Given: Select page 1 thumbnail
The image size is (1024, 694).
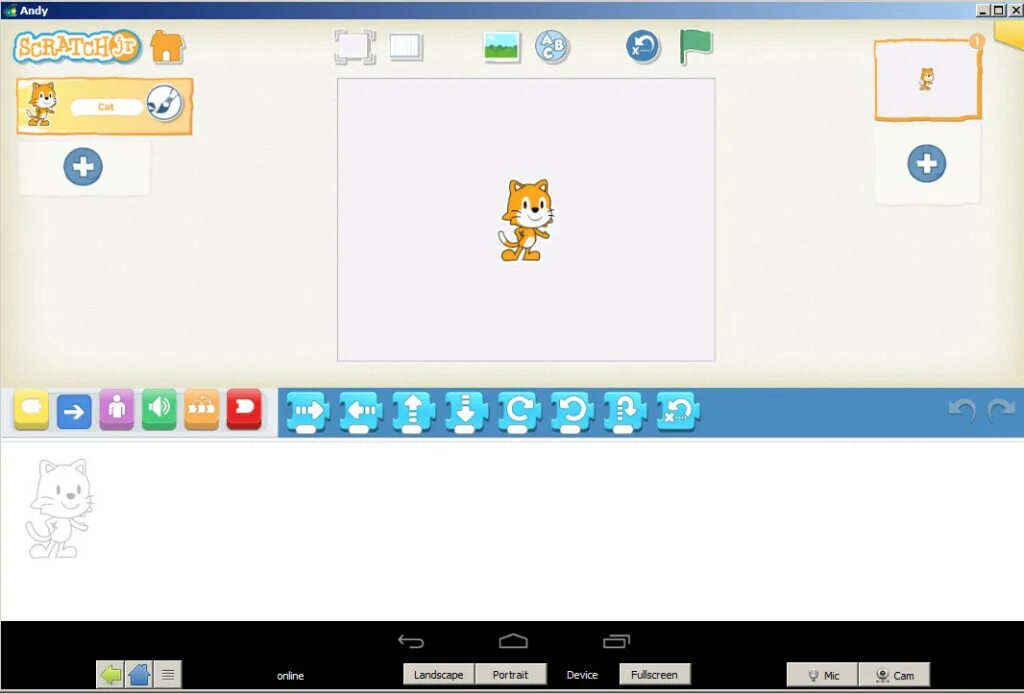Looking at the screenshot, I should click(927, 80).
